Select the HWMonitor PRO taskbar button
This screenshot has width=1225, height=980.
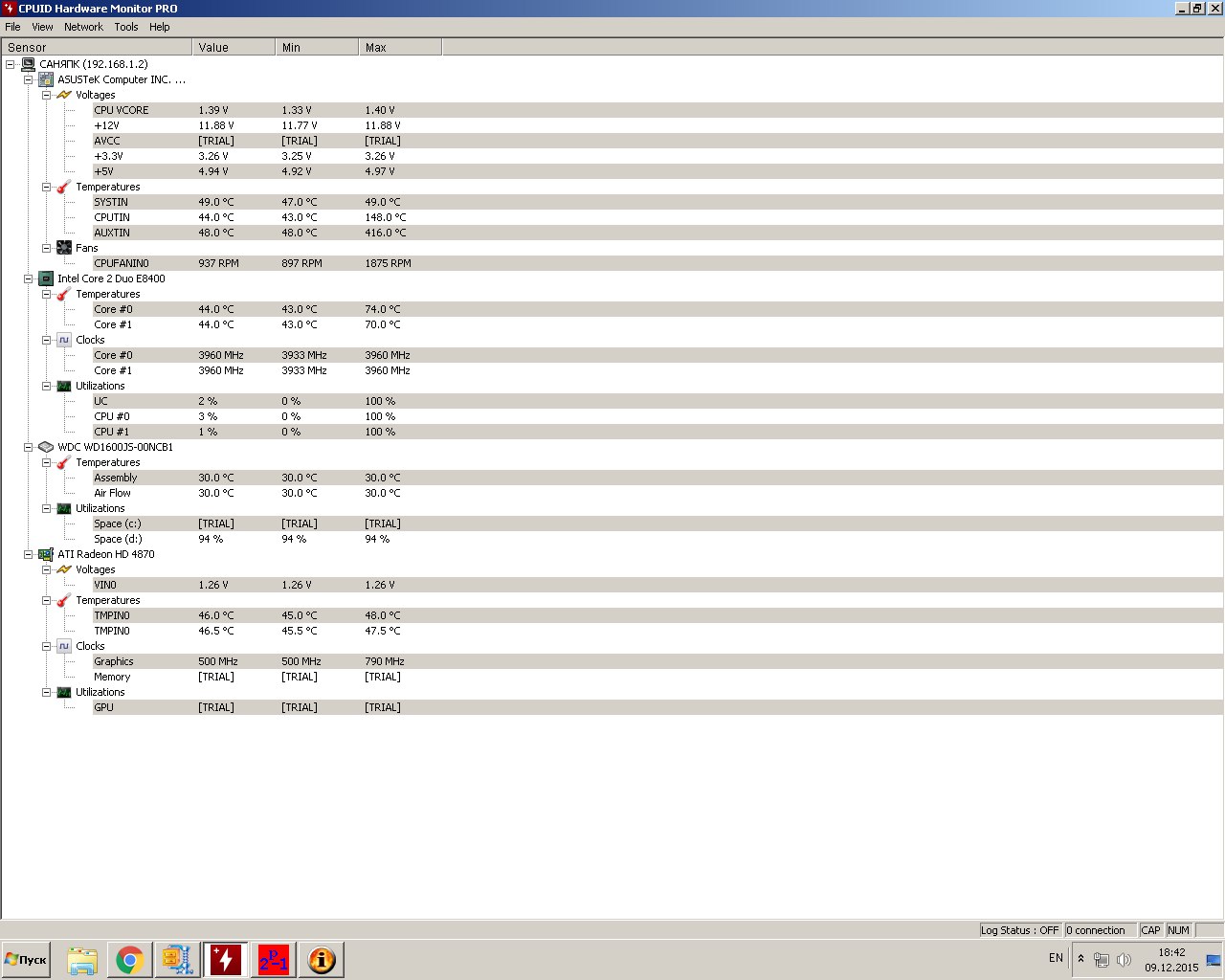(226, 960)
